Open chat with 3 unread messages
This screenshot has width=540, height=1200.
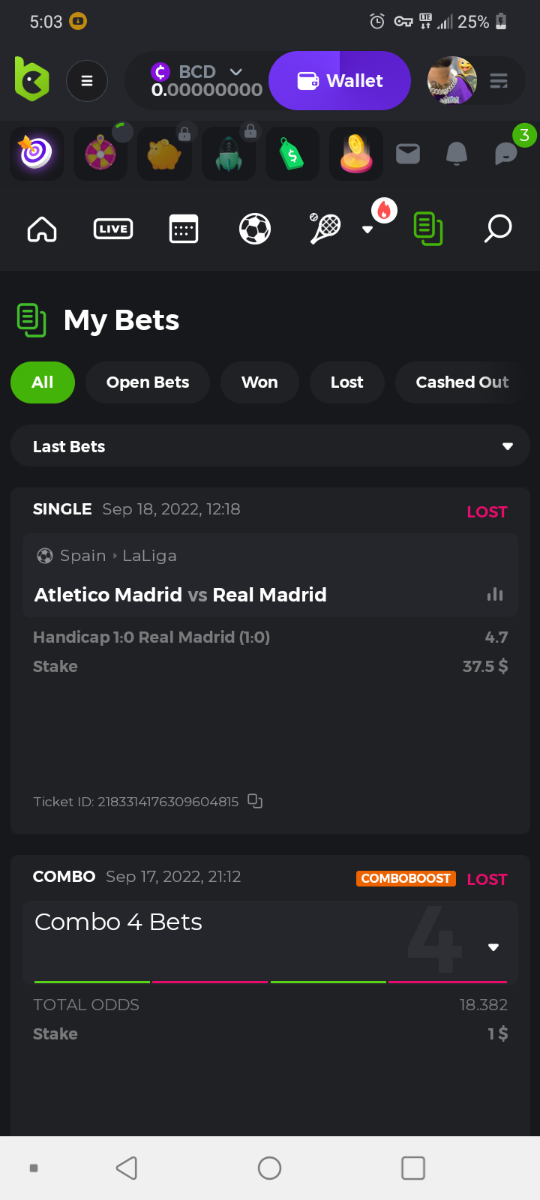pyautogui.click(x=506, y=153)
